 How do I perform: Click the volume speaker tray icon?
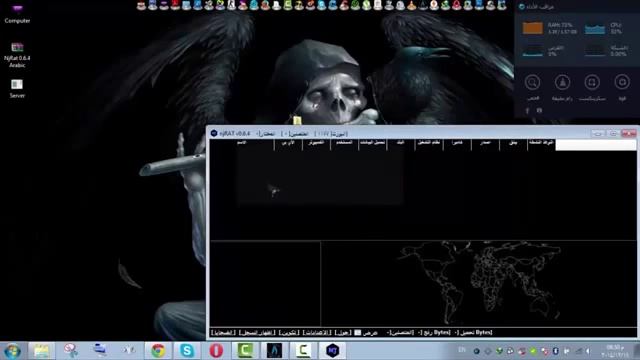click(588, 351)
